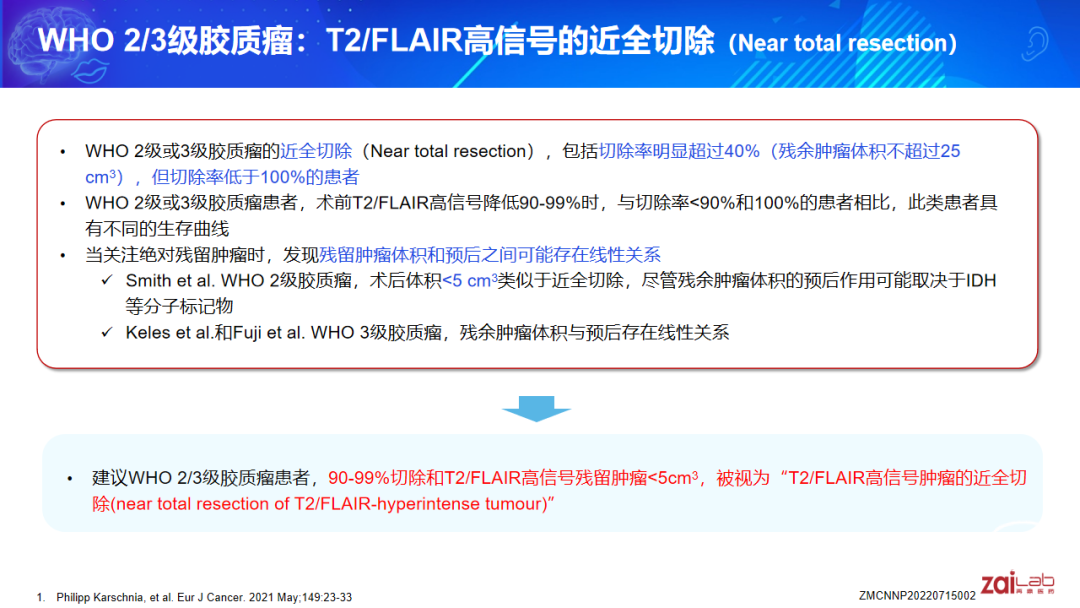Click the checkmark before 'Keles et al.'
Screen dimensions: 1080x608
click(x=107, y=333)
